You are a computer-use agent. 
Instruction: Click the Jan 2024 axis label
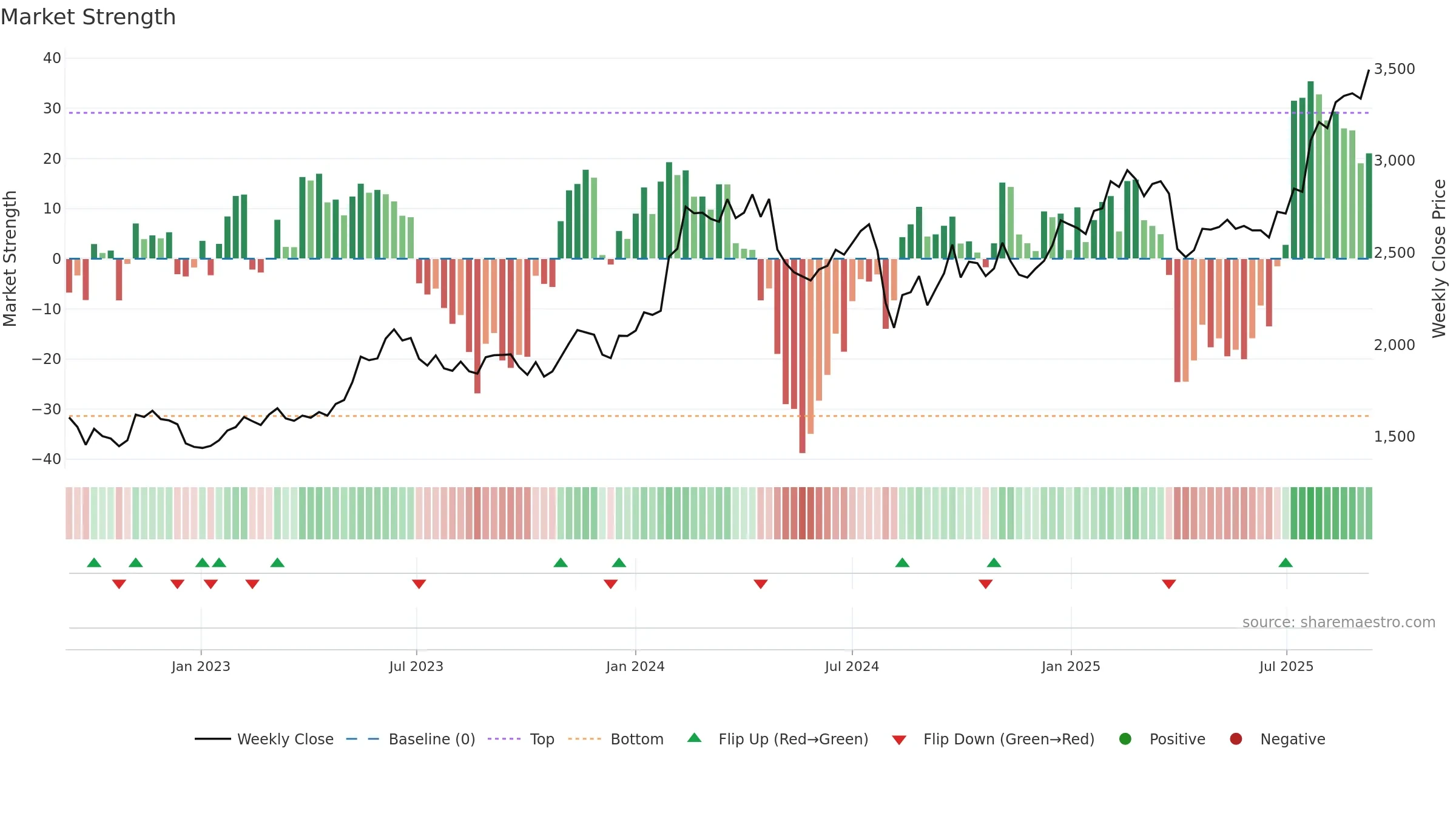635,667
